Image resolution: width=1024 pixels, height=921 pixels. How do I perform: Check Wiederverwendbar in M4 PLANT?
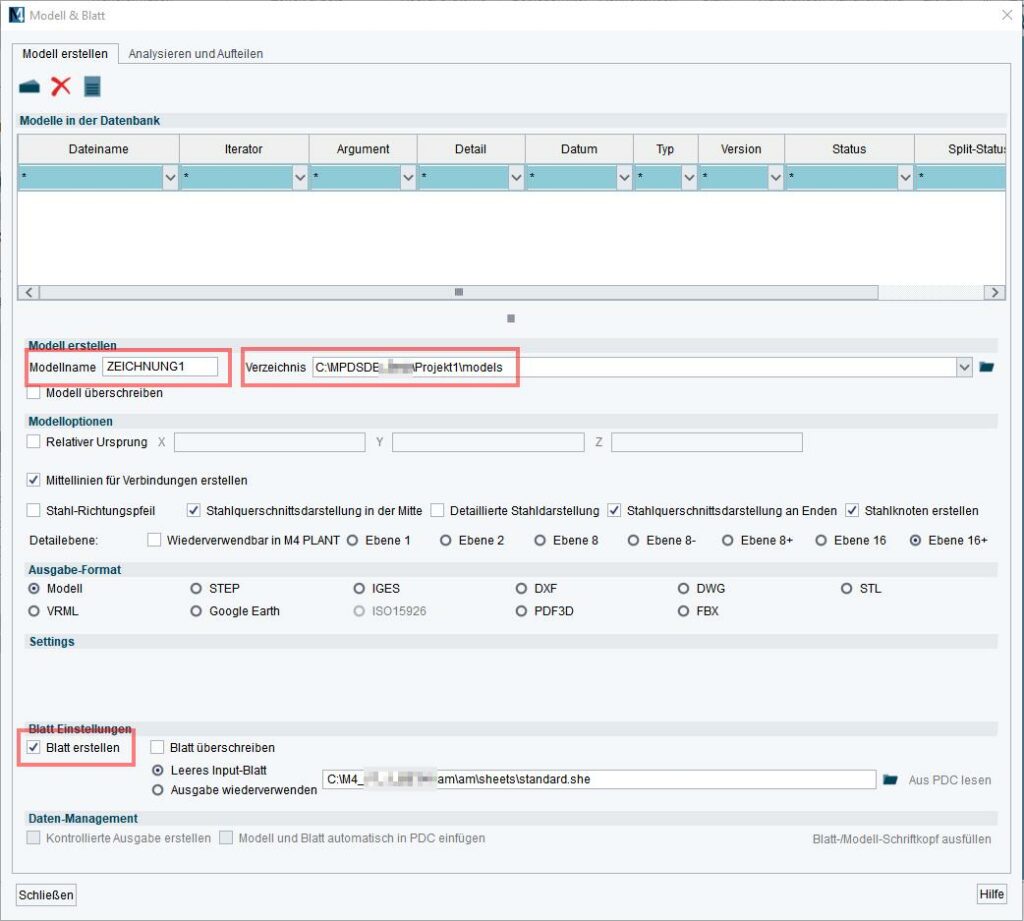pos(154,540)
